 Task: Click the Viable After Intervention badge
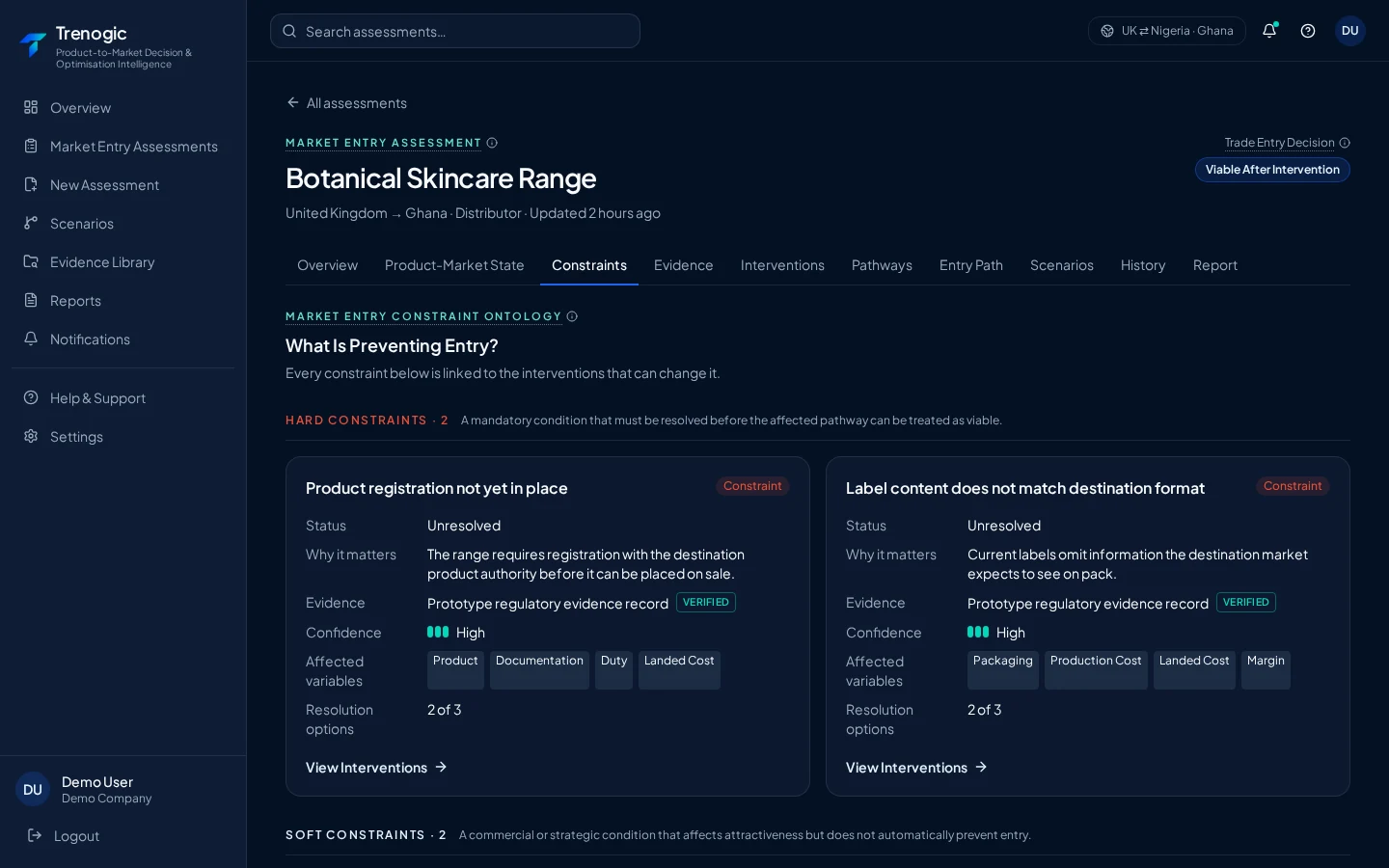[x=1272, y=170]
